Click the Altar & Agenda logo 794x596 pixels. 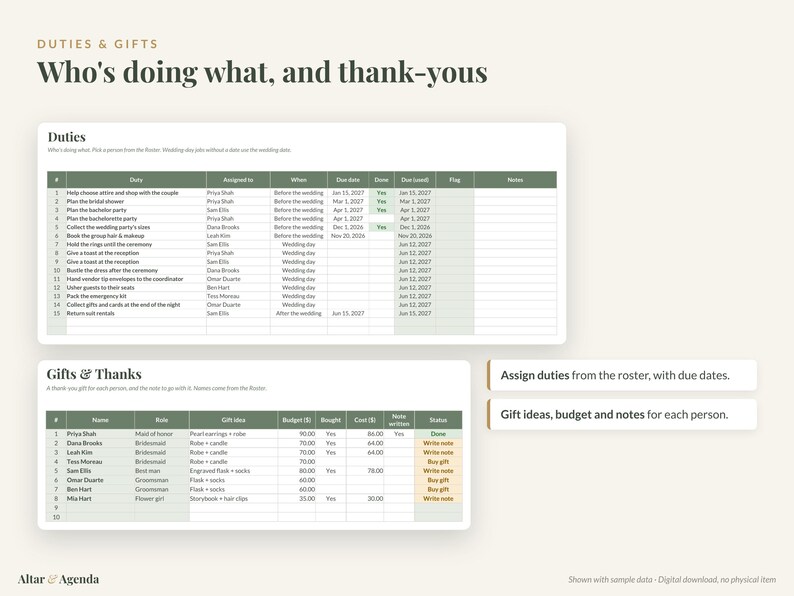point(58,579)
